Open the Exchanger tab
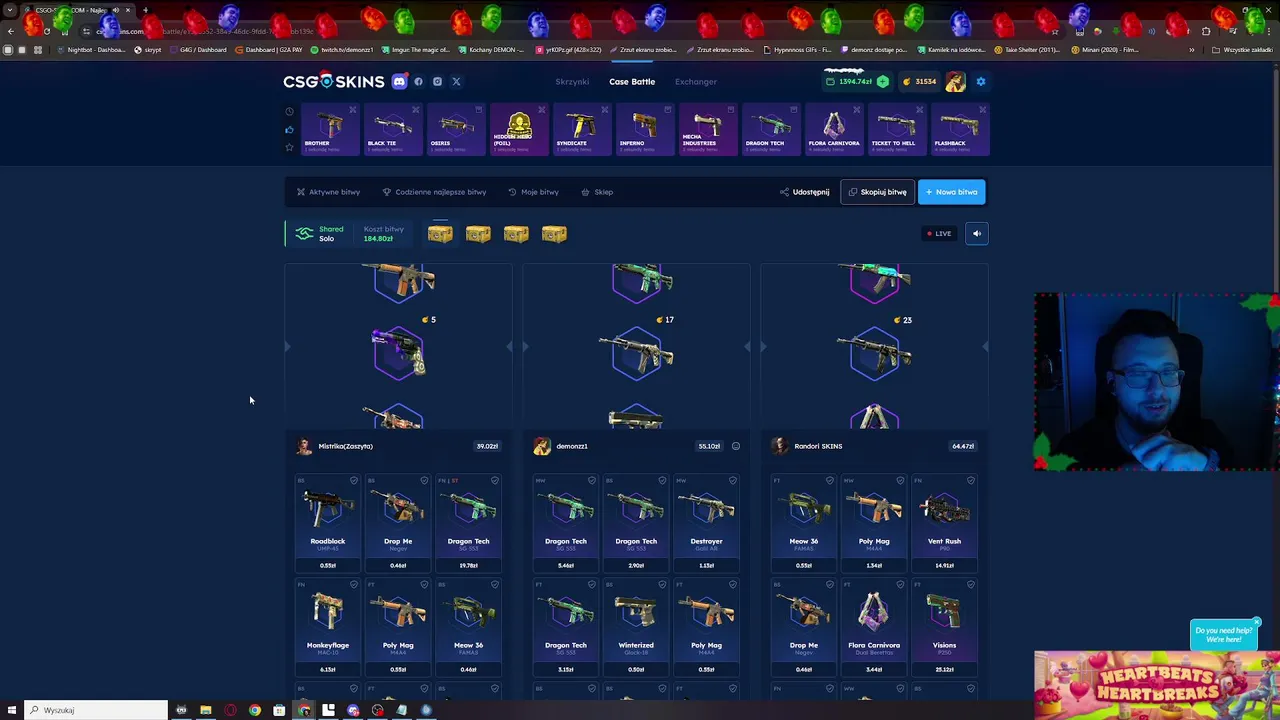 (x=696, y=82)
